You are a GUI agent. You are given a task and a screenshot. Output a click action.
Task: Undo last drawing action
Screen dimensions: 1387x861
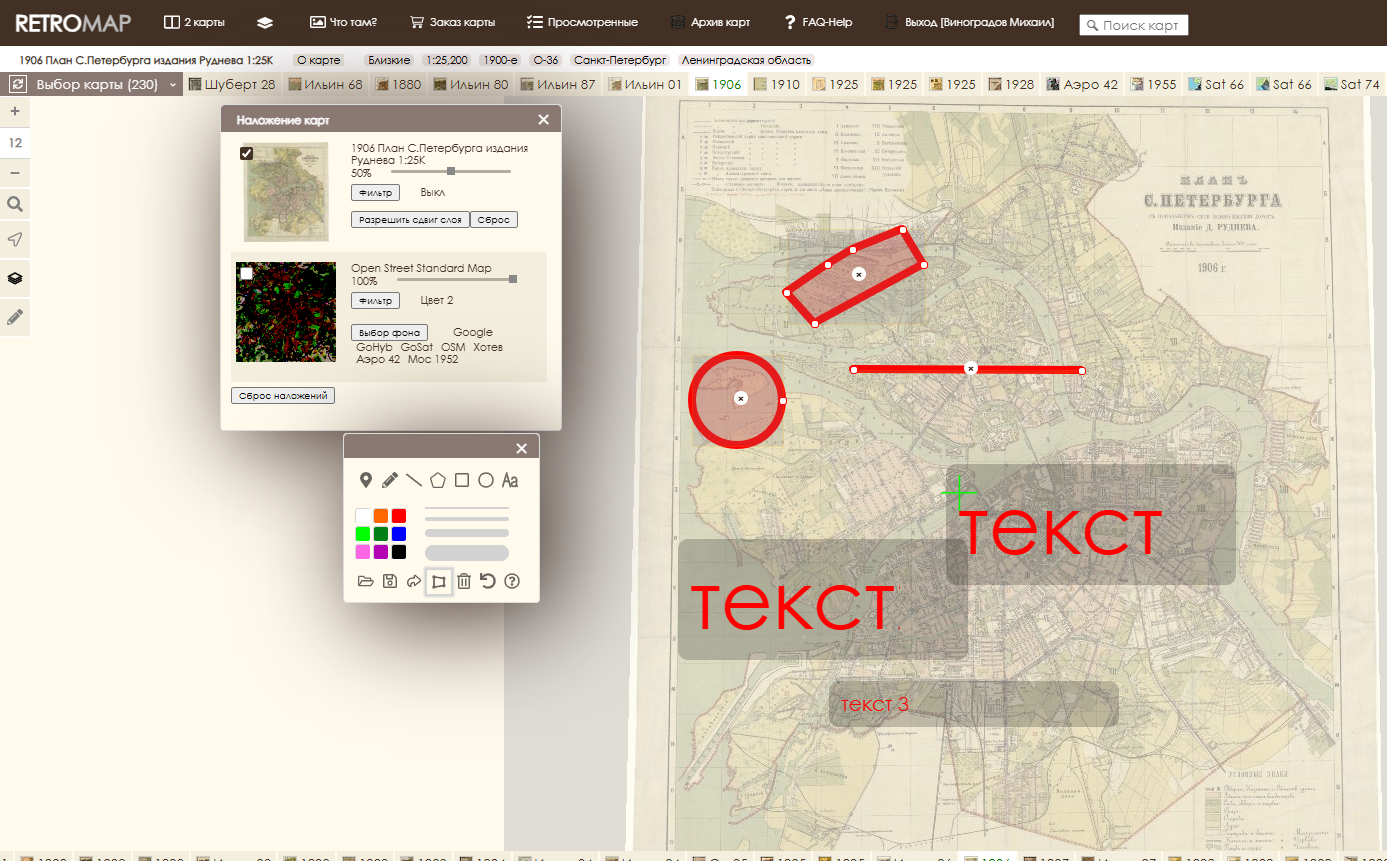tap(488, 582)
